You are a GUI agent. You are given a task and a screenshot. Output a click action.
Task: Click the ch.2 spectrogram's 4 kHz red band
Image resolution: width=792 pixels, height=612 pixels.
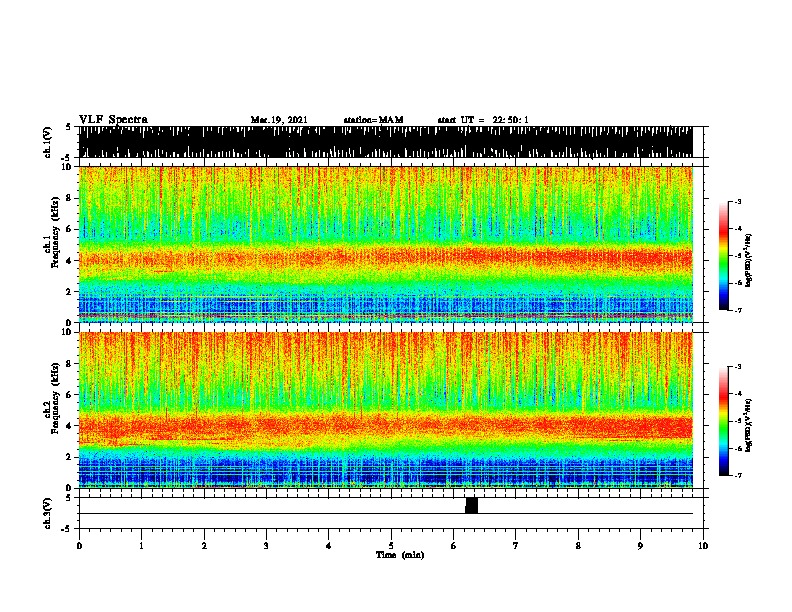(x=386, y=425)
